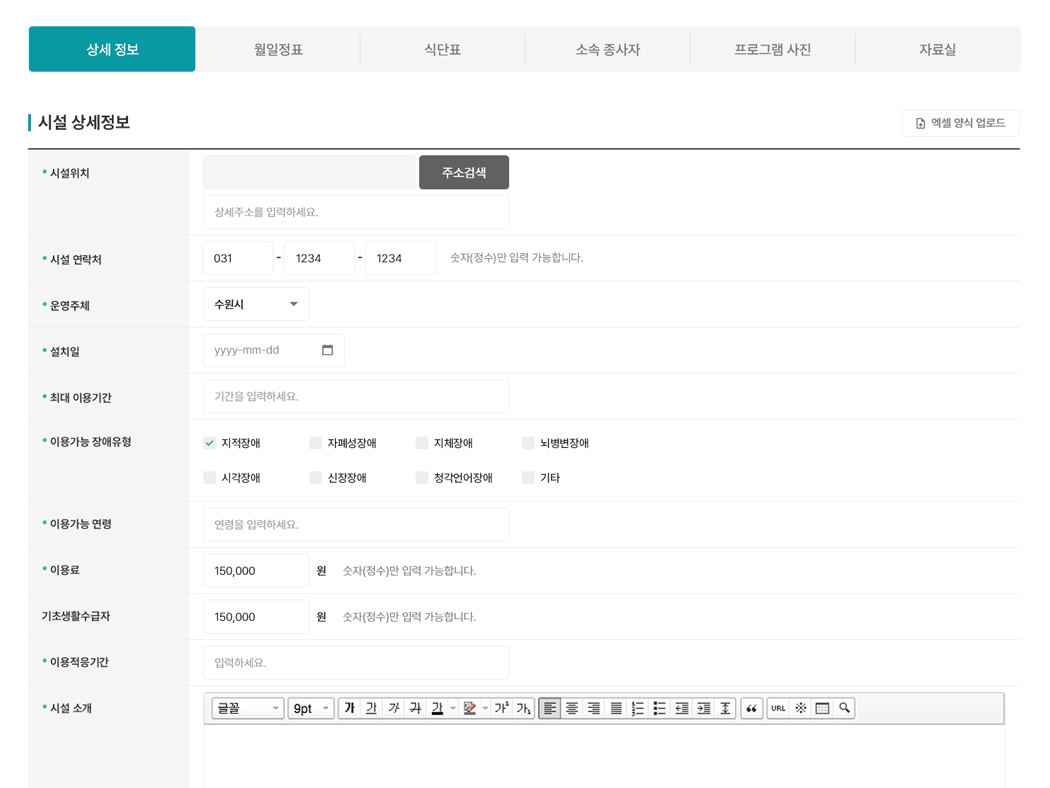Open the 글꼴 font dropdown
Screen dimensions: 1050x788
(247, 708)
